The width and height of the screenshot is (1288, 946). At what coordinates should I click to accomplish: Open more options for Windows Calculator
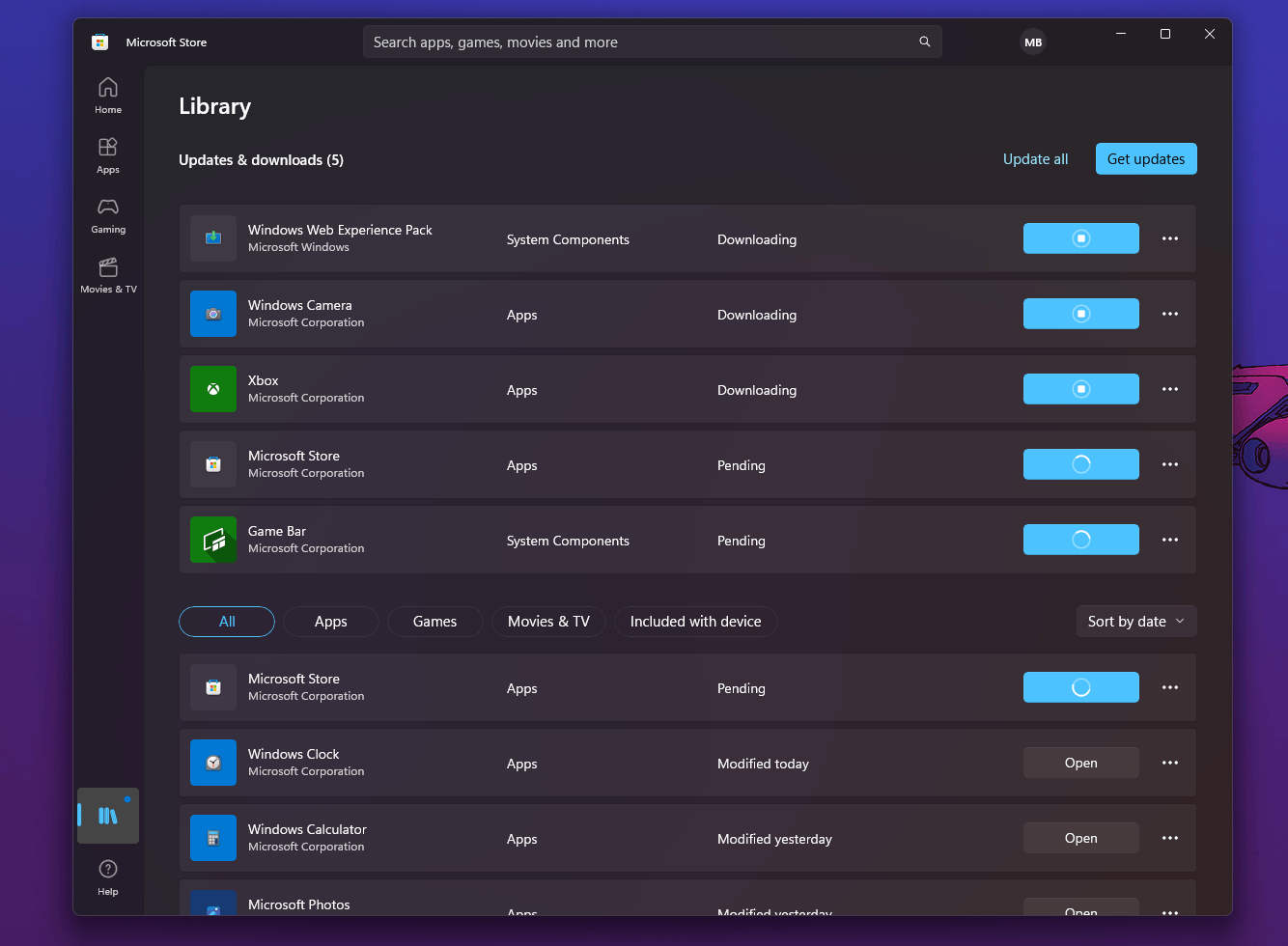(x=1170, y=838)
